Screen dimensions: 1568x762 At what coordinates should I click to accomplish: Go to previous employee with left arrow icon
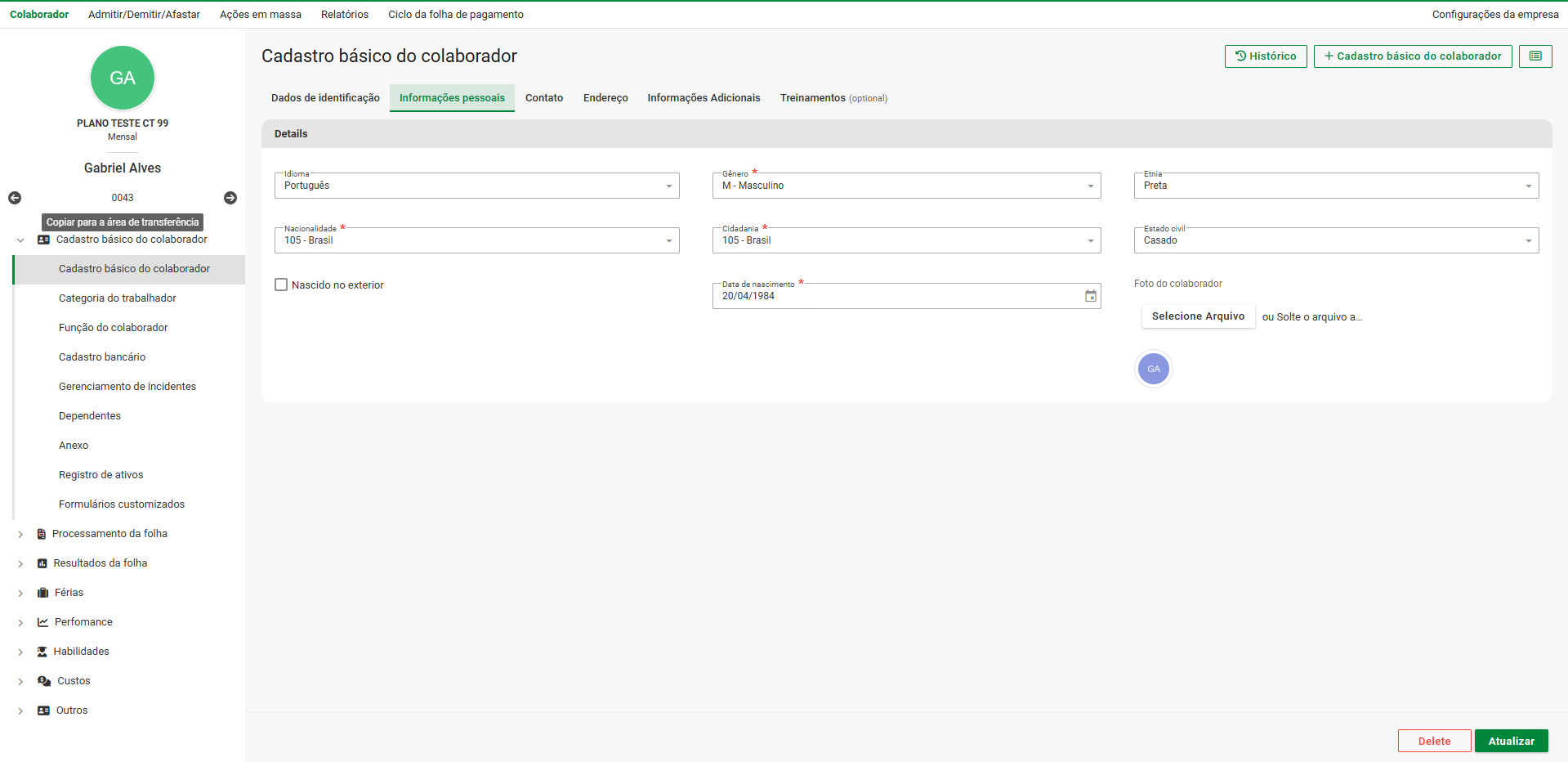point(15,198)
